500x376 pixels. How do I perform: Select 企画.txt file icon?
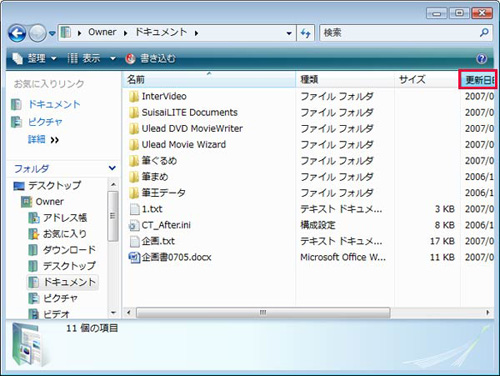tap(135, 241)
